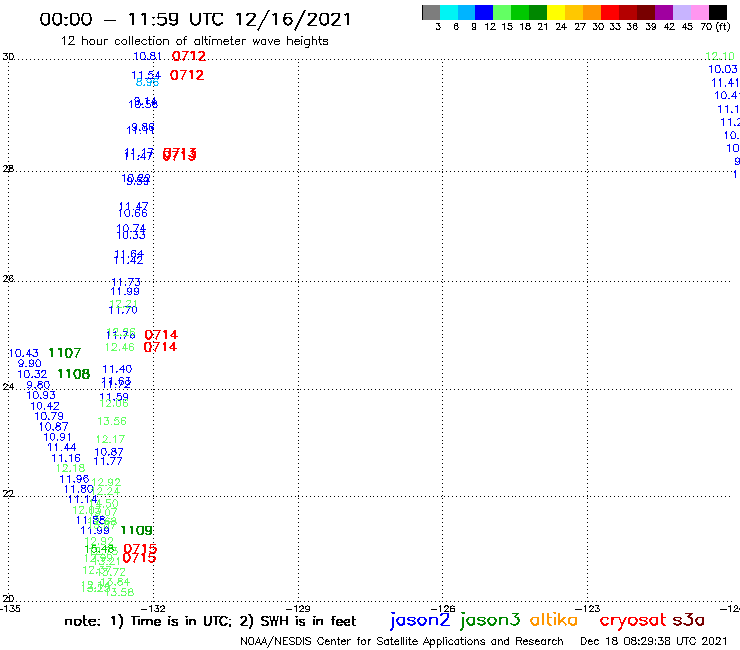Click the longitude axis label '-126'
The width and height of the screenshot is (740, 650).
[x=444, y=608]
